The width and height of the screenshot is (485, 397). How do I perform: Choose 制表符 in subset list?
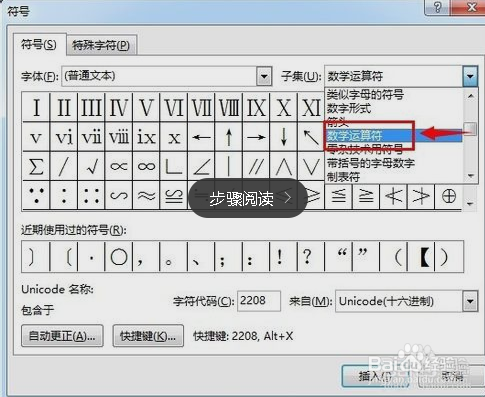point(343,177)
